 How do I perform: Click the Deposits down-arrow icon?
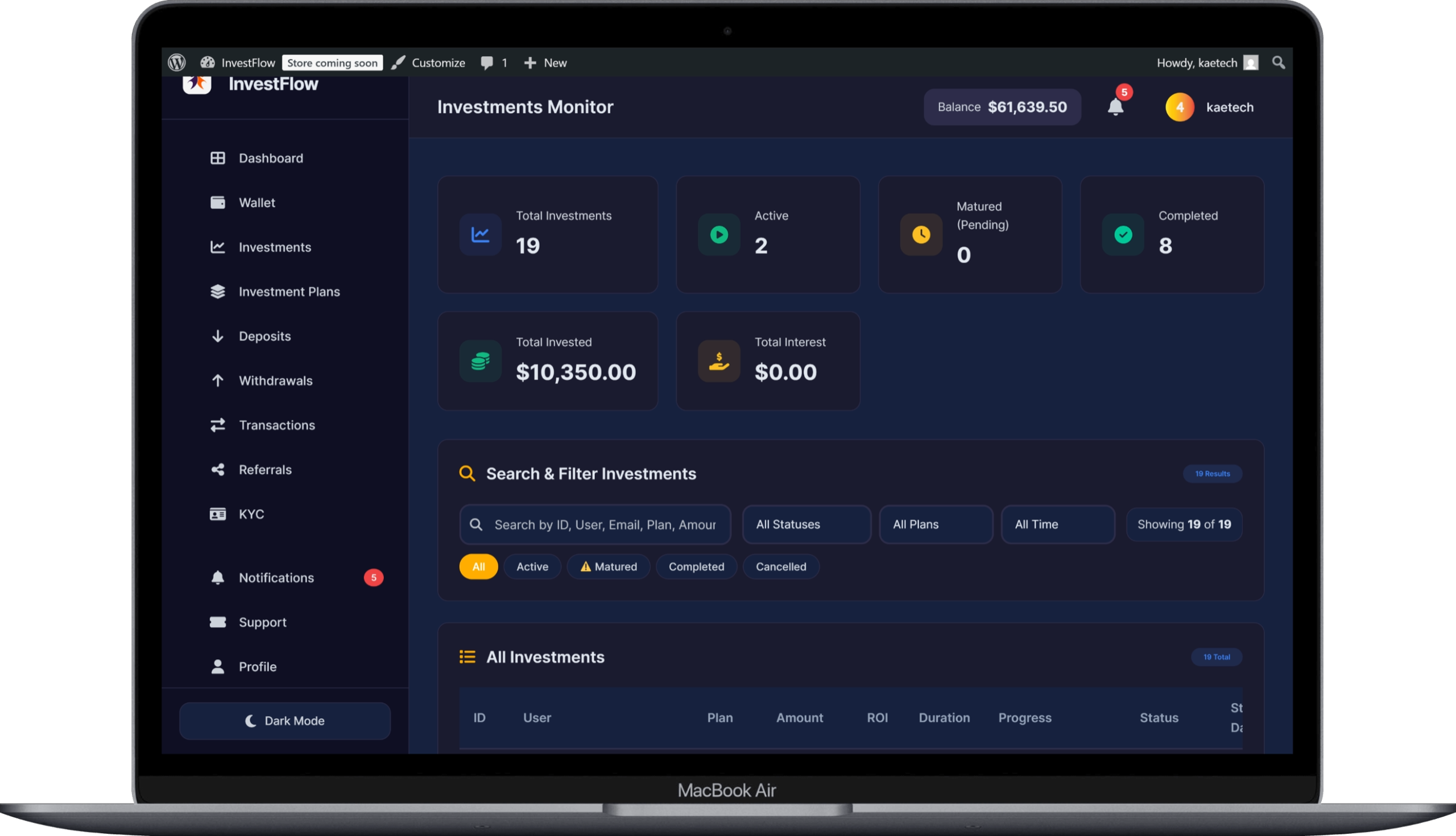218,336
